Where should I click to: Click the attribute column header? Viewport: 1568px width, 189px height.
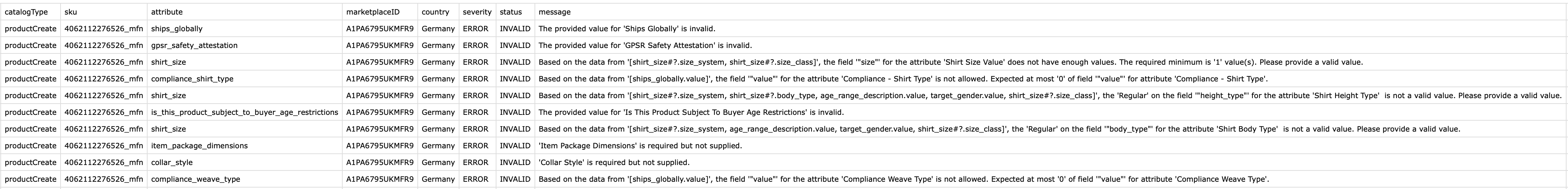pos(167,12)
